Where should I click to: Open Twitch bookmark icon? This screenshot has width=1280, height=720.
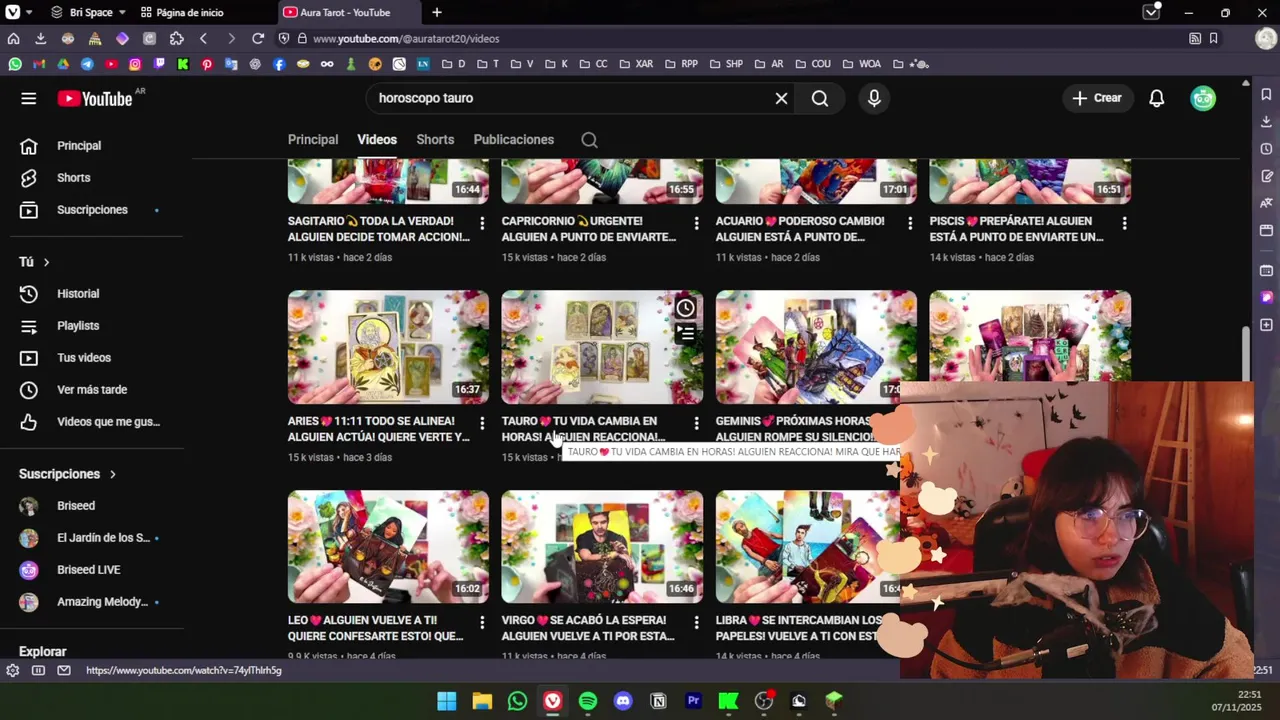coord(159,64)
